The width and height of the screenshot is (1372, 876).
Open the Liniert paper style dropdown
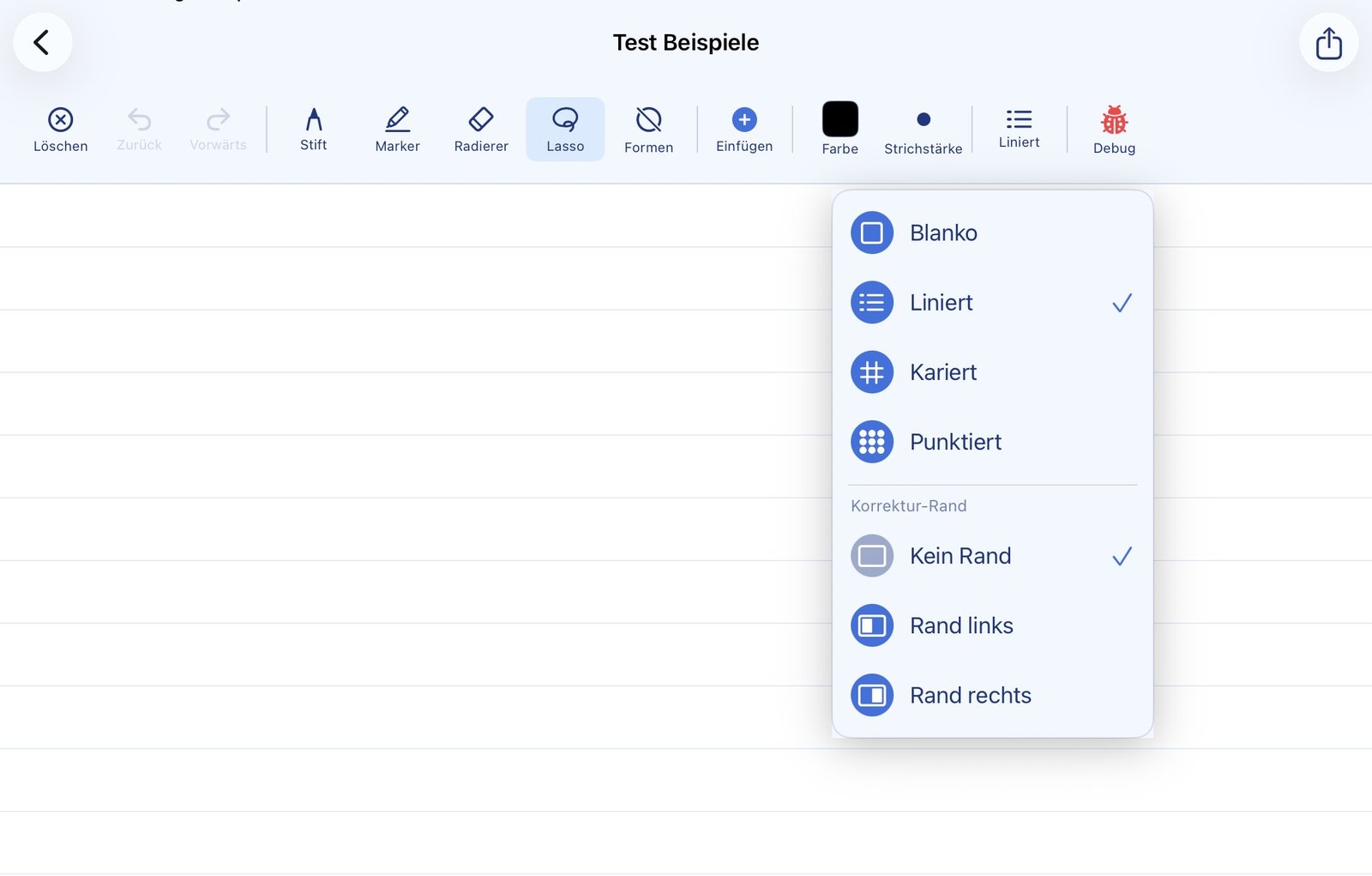tap(1019, 129)
